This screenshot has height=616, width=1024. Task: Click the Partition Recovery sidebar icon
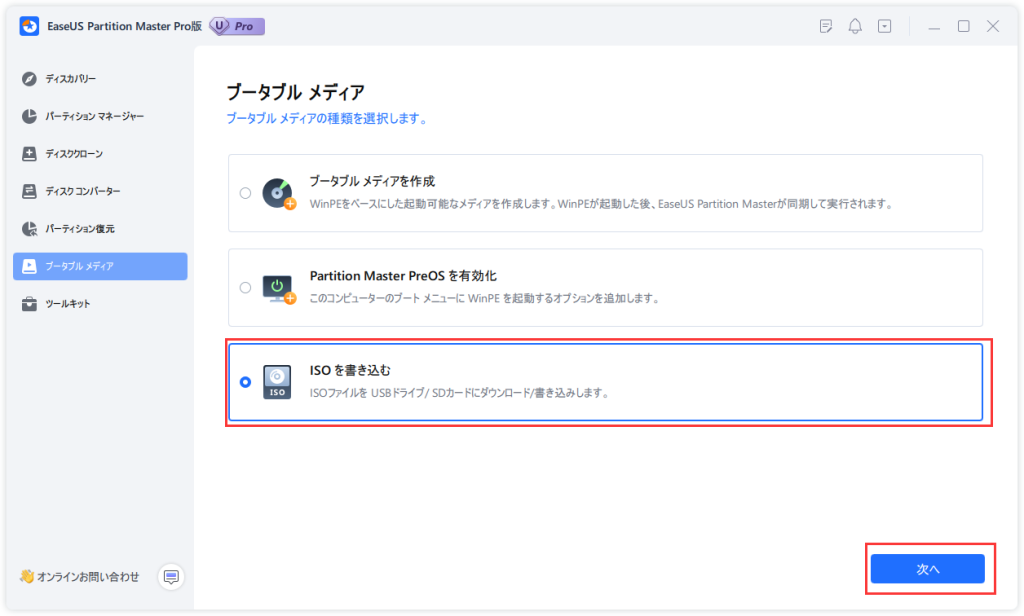pos(29,229)
